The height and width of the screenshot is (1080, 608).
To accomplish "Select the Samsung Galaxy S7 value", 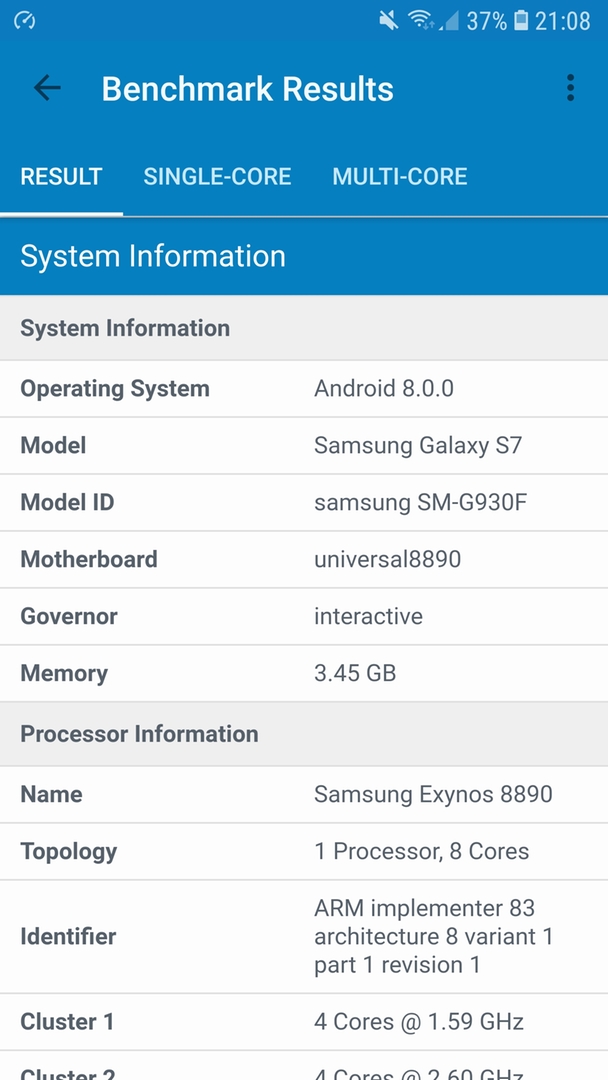I will pyautogui.click(x=418, y=446).
